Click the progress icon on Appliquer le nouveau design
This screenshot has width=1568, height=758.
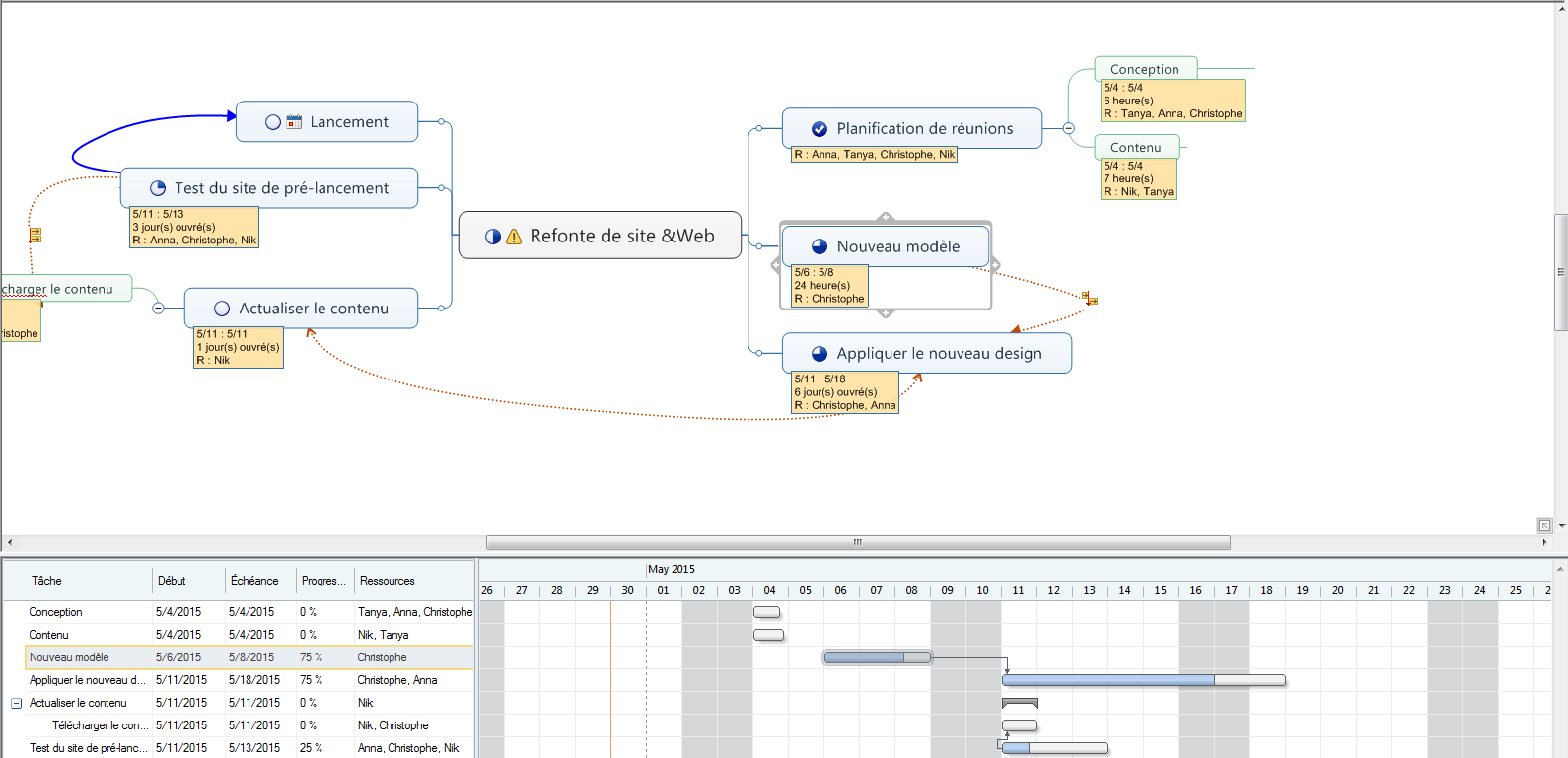819,354
